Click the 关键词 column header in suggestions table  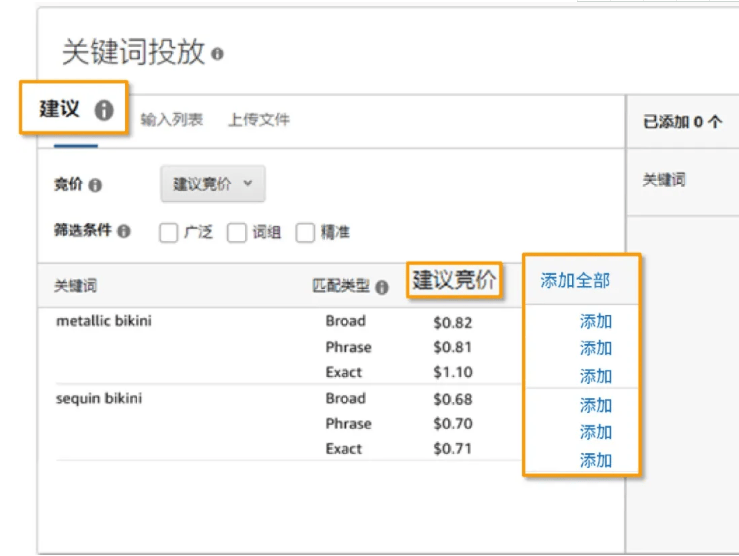point(75,286)
